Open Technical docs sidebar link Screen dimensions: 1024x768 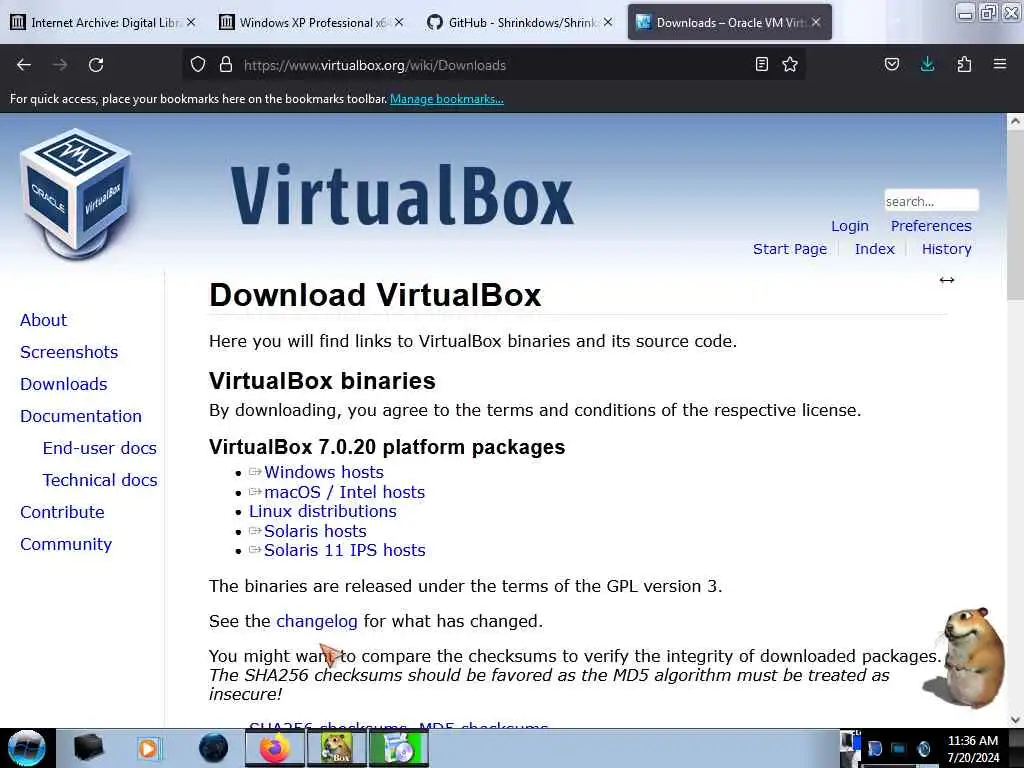click(x=100, y=480)
